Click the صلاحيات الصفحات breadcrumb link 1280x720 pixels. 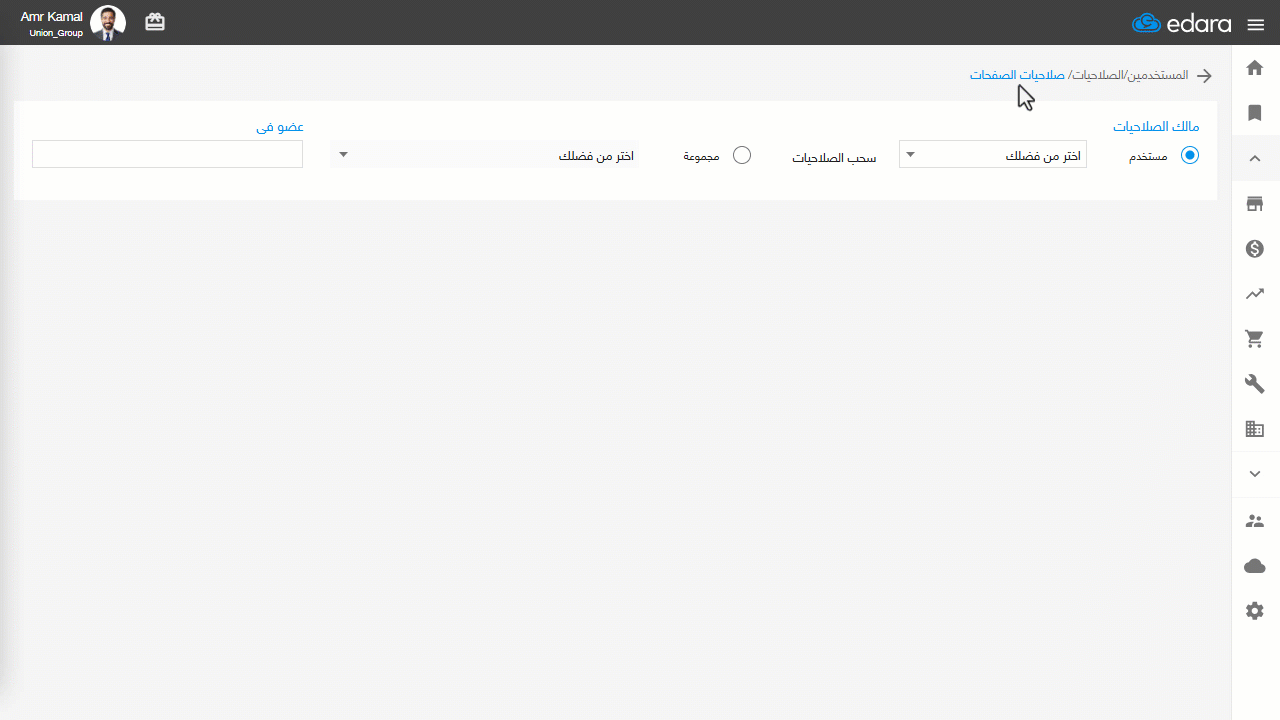(x=1017, y=75)
